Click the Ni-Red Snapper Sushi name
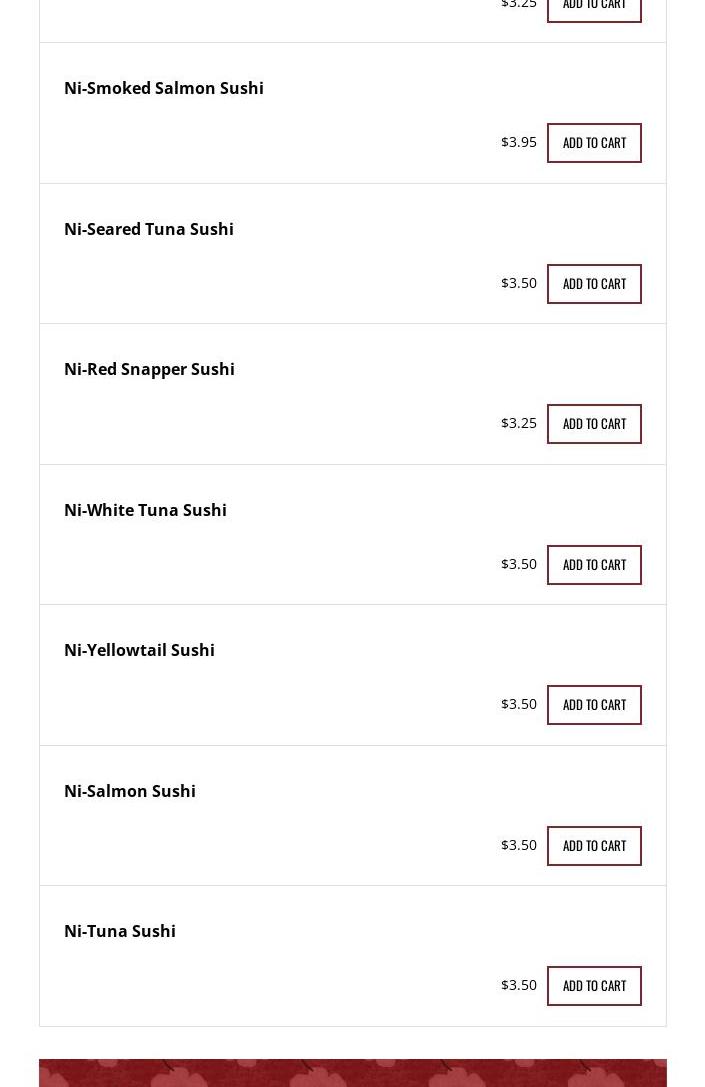 click(149, 369)
